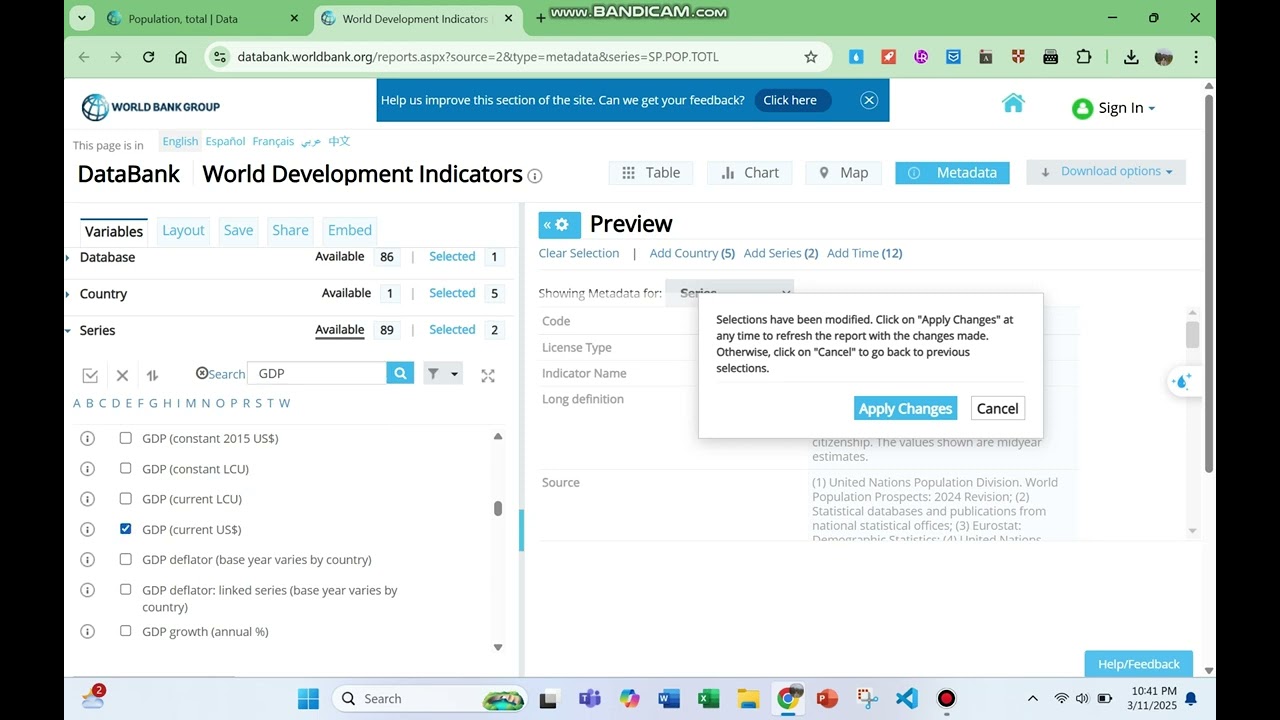Click the Help/Feedback button

coord(1138,664)
